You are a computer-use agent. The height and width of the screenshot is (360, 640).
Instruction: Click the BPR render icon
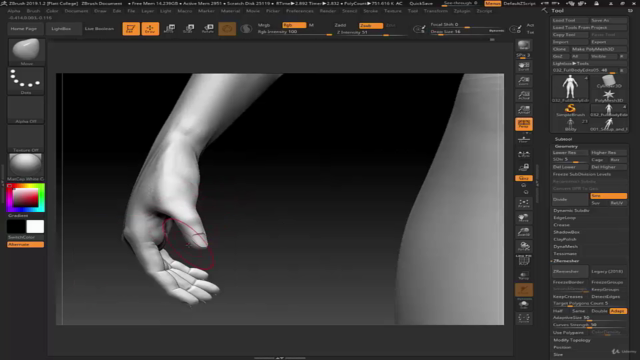point(524,45)
